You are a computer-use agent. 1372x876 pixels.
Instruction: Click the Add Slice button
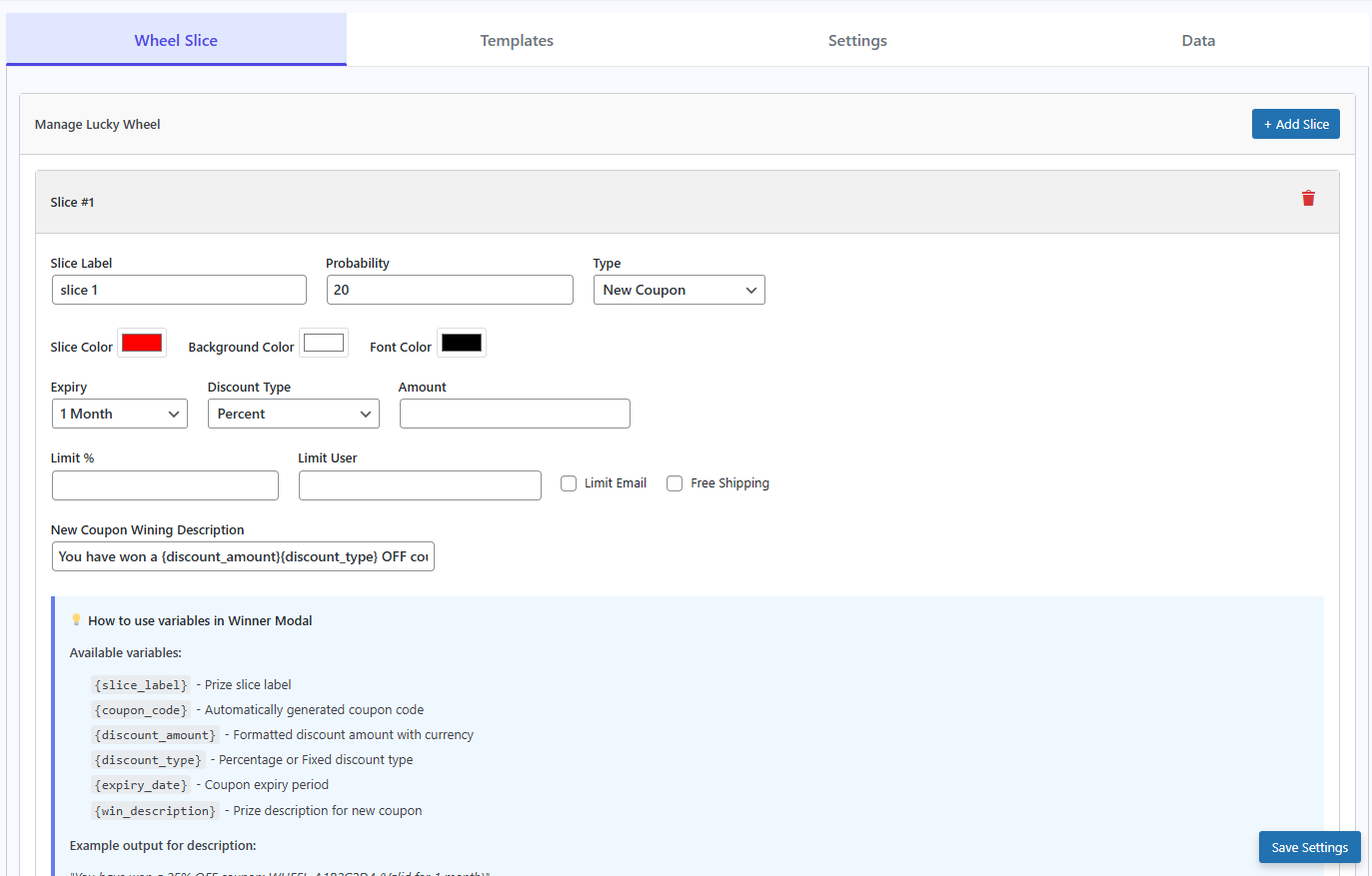[x=1295, y=124]
